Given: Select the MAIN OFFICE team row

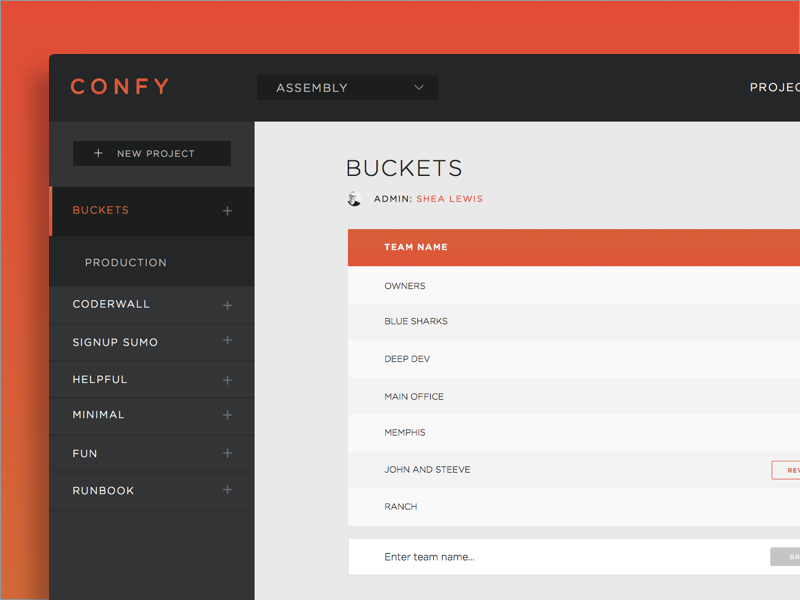Looking at the screenshot, I should [574, 396].
